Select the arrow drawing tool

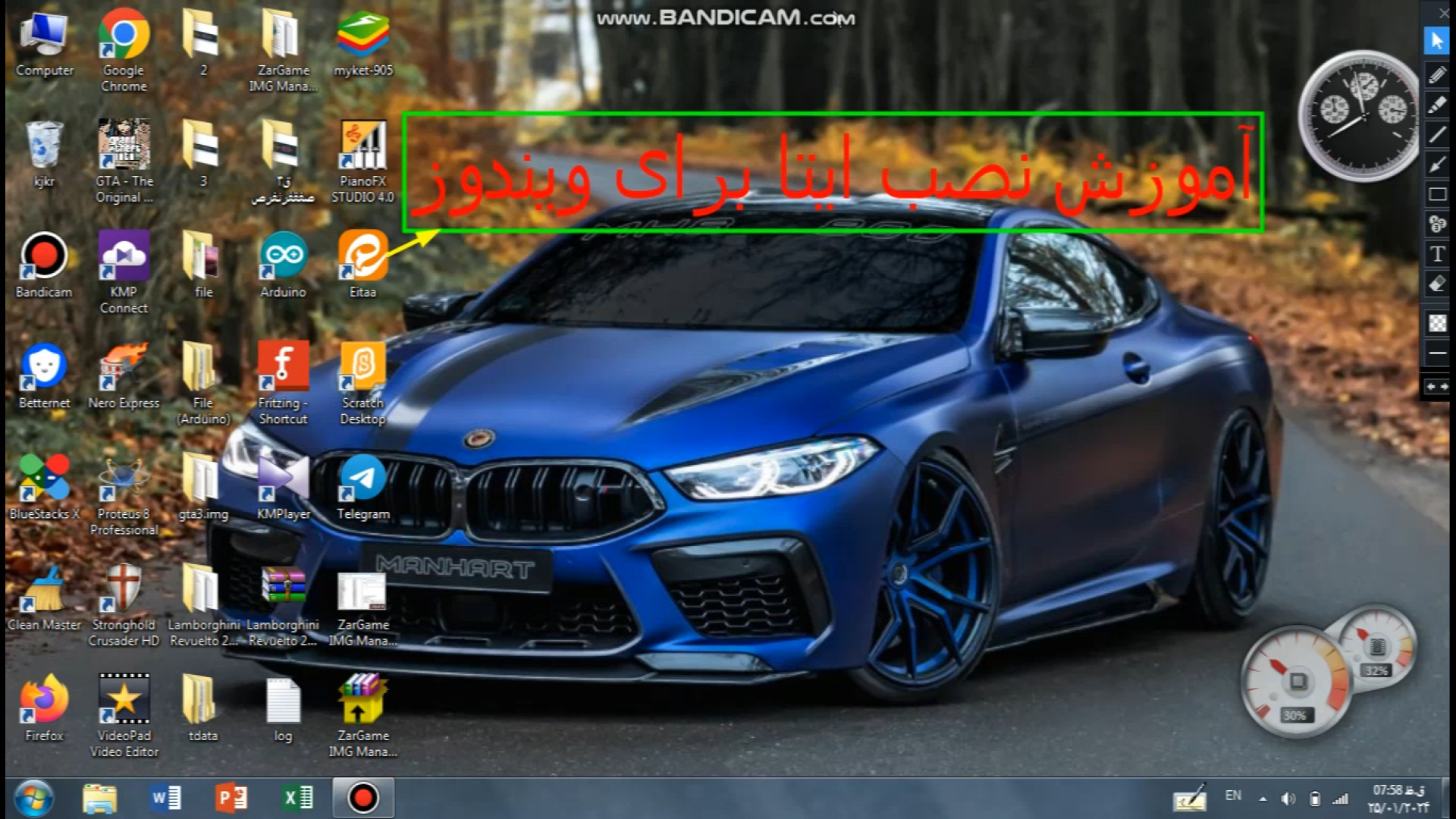click(x=1437, y=165)
